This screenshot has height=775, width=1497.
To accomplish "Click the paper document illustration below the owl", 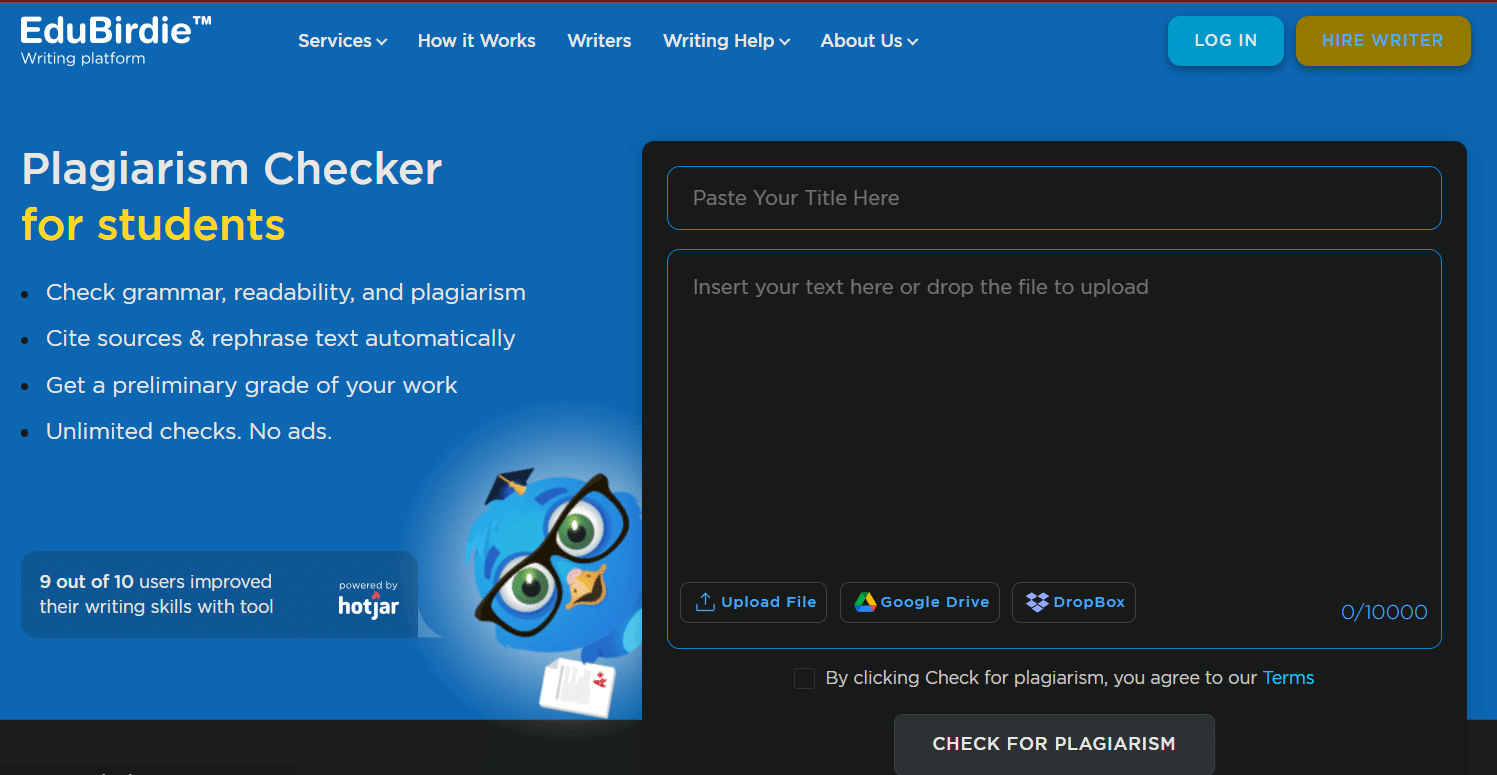I will coord(577,687).
